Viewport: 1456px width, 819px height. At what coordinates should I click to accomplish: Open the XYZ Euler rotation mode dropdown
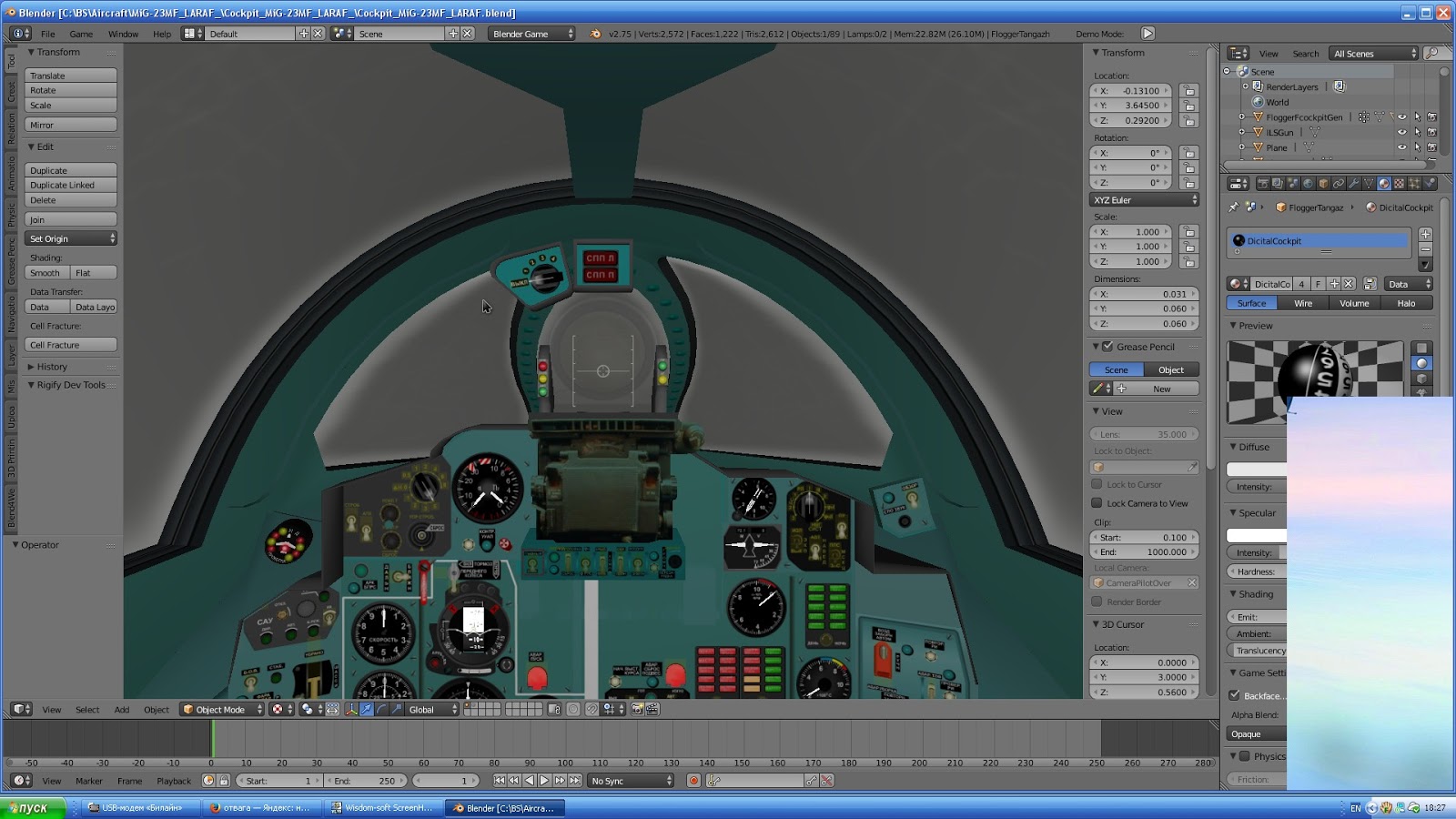[x=1145, y=200]
